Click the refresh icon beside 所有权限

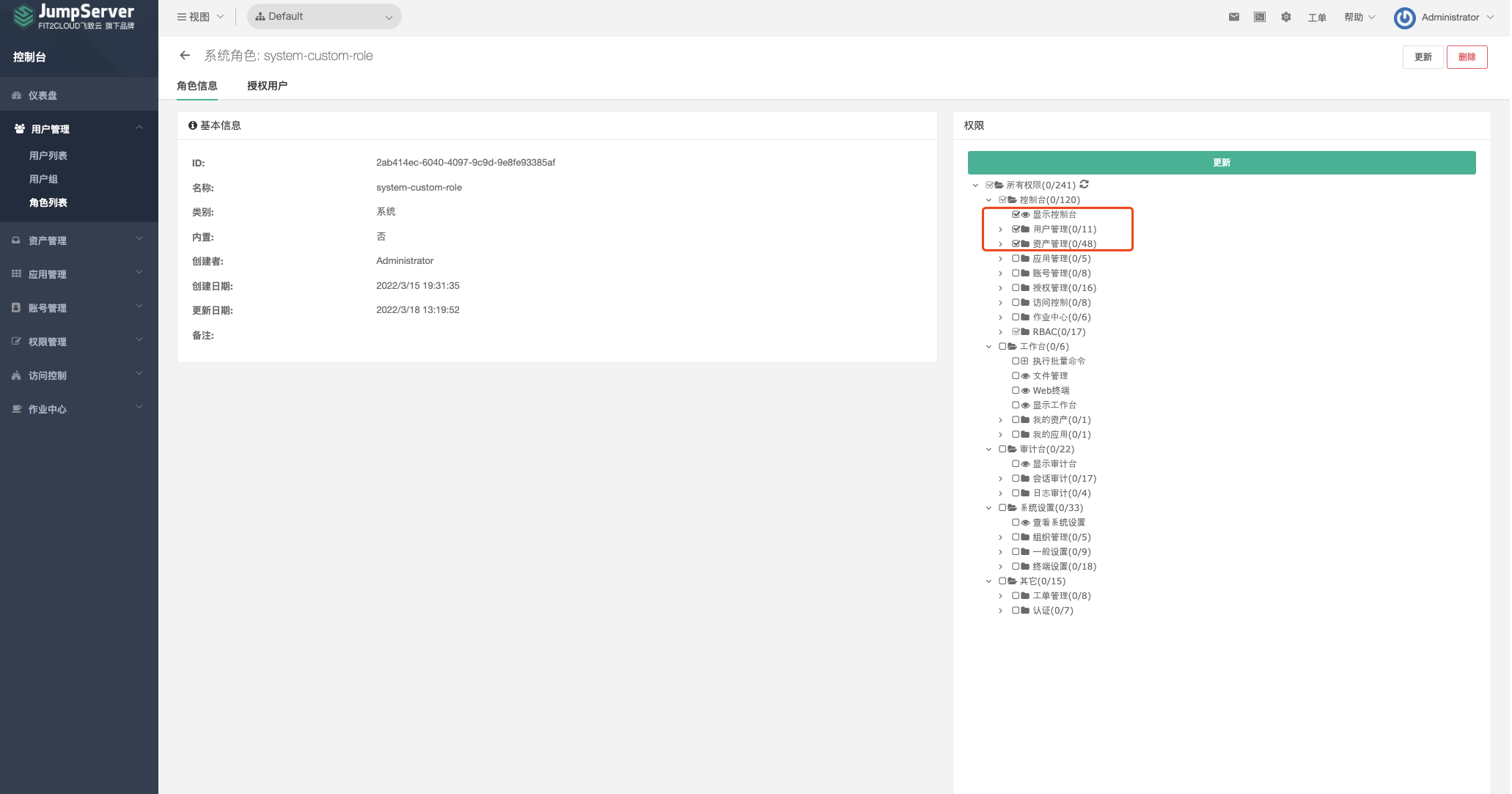click(1085, 185)
